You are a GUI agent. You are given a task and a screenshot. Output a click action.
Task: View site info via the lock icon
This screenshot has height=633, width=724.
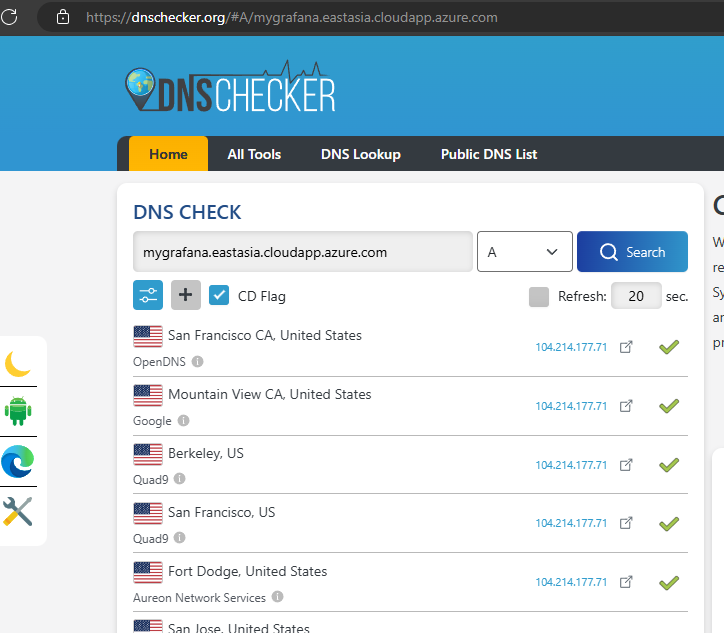click(63, 18)
